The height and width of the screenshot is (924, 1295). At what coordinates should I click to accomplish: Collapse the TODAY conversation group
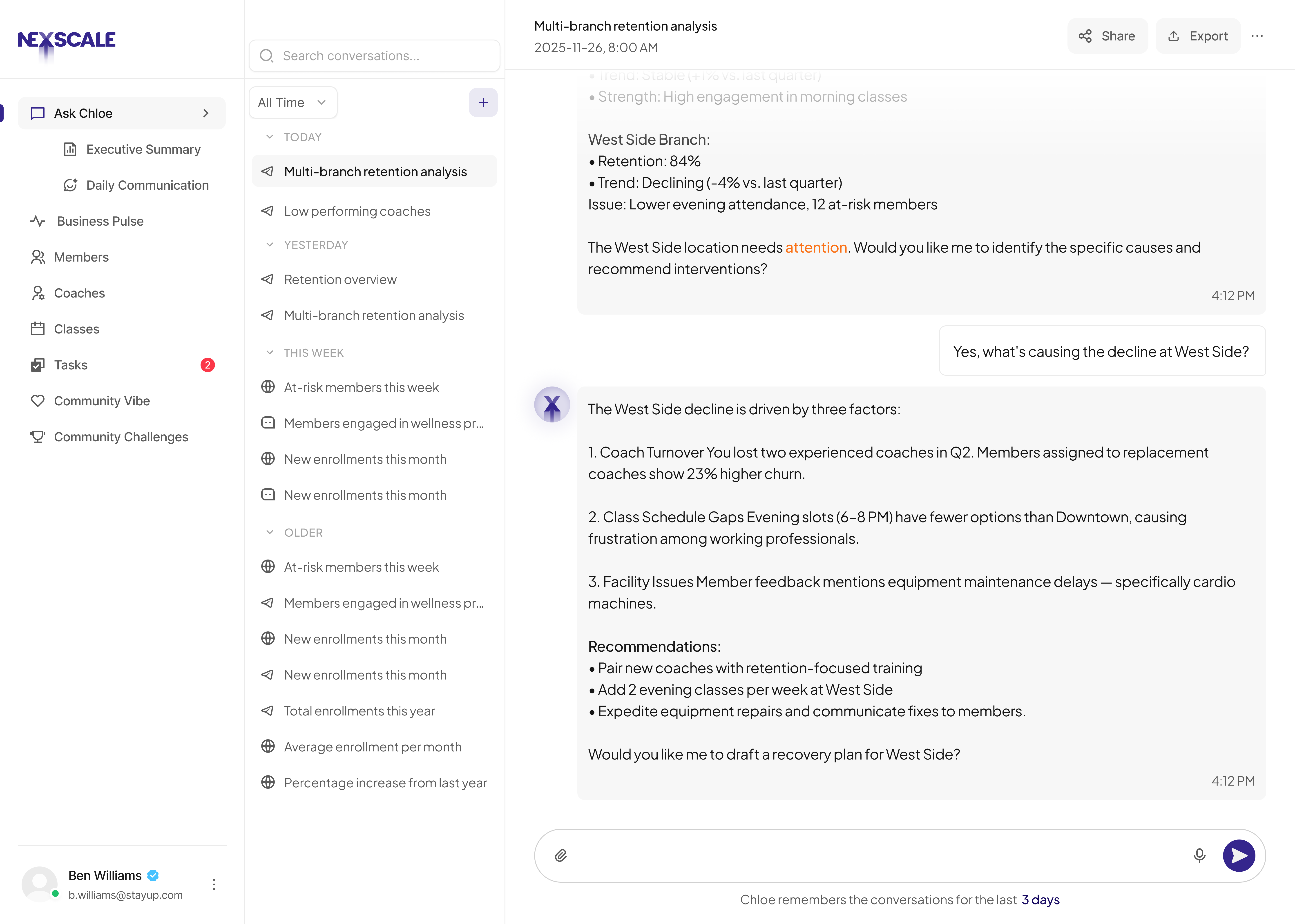click(x=270, y=137)
